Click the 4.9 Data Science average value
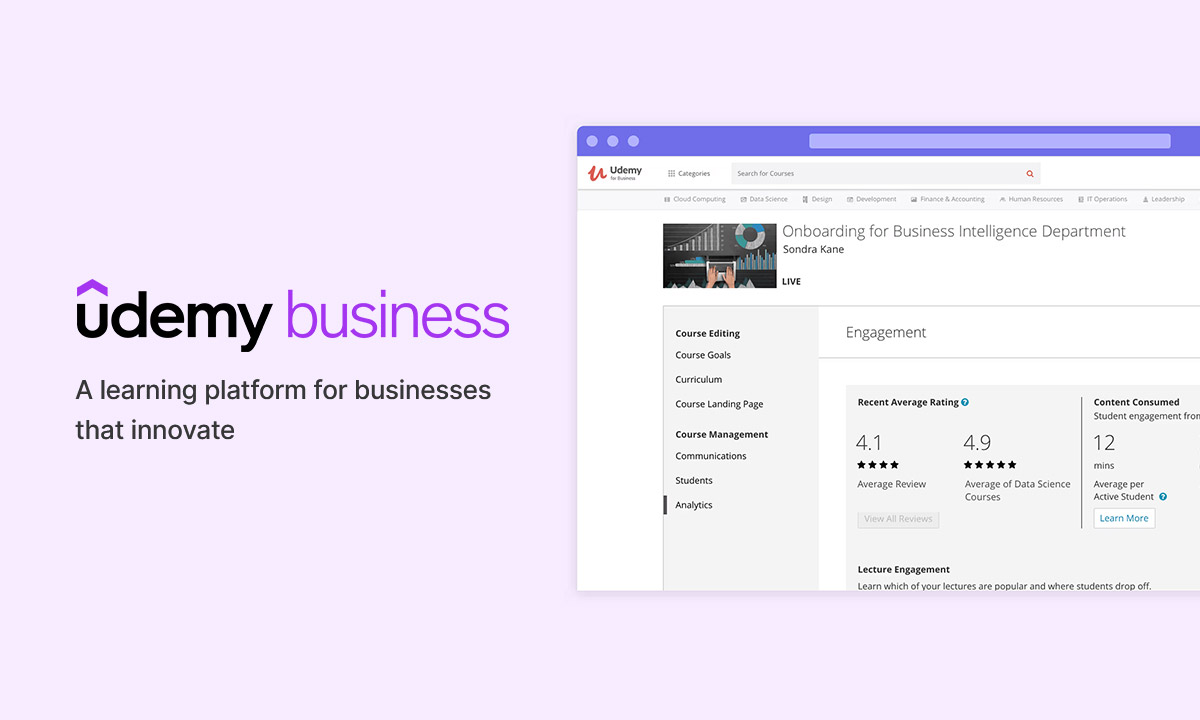Image resolution: width=1200 pixels, height=720 pixels. [x=977, y=442]
